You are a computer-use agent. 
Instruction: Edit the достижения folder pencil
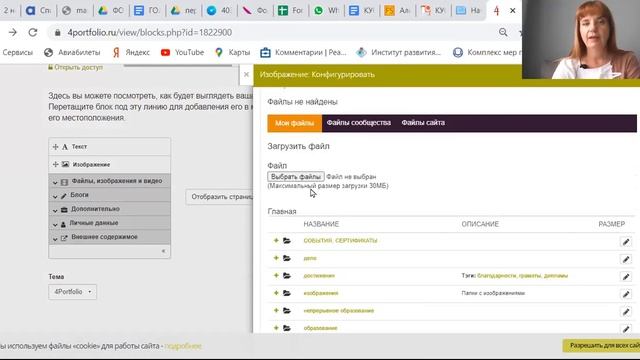point(626,277)
